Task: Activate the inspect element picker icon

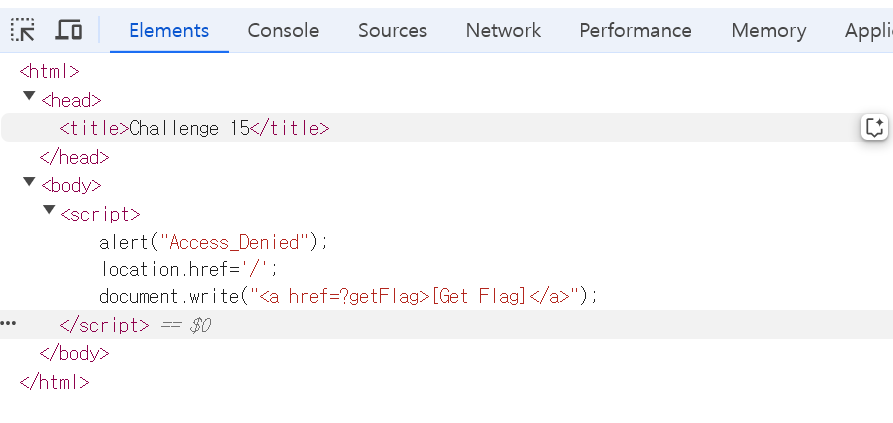Action: [x=23, y=30]
